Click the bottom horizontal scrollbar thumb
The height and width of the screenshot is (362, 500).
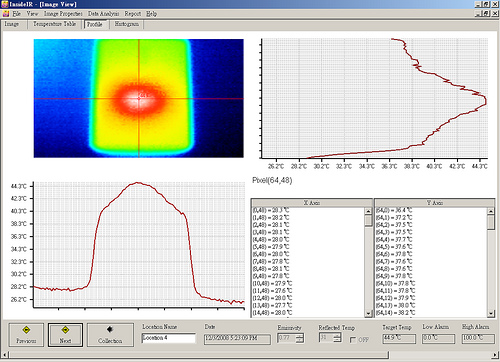click(x=198, y=354)
